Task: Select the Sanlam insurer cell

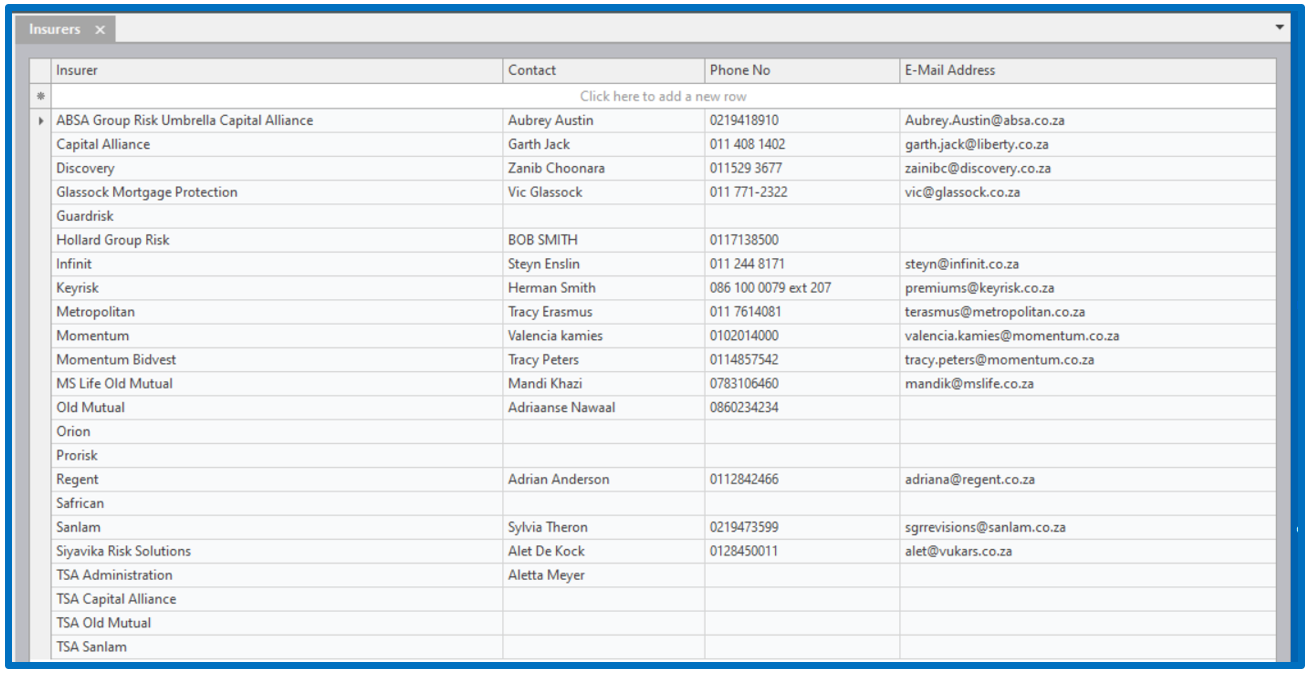Action: [x=277, y=528]
